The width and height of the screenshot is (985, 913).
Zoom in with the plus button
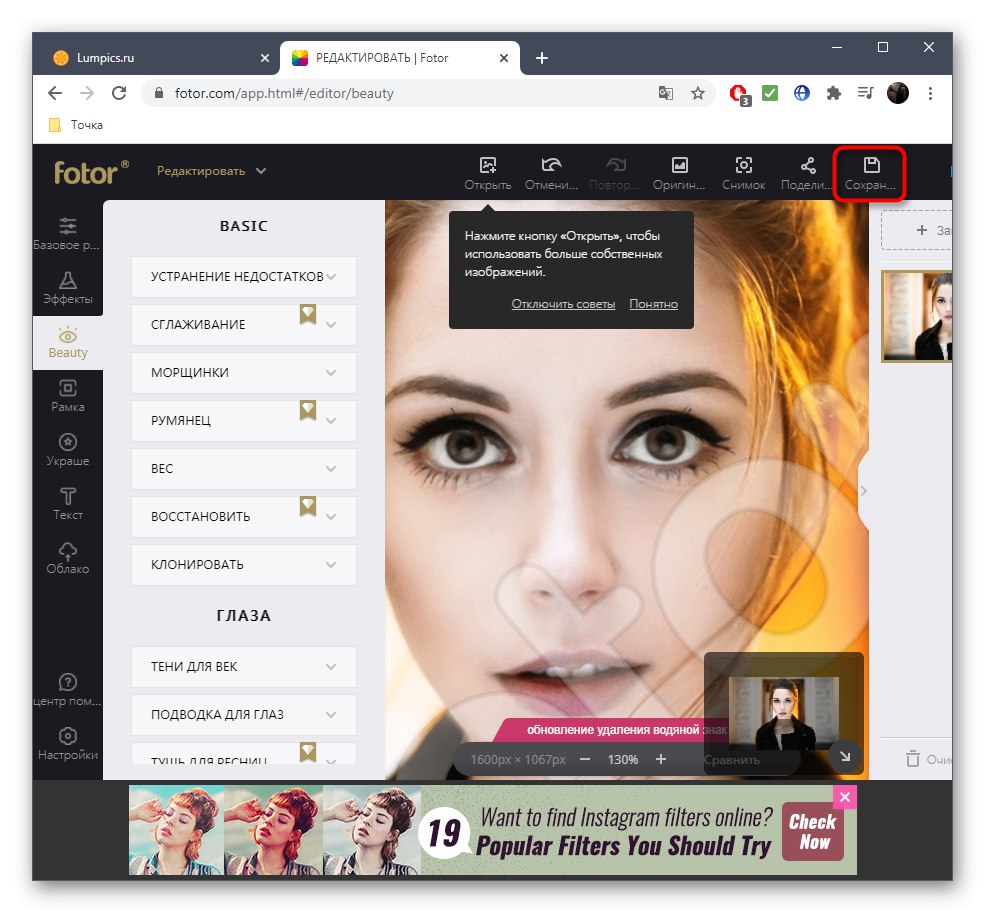pyautogui.click(x=661, y=759)
